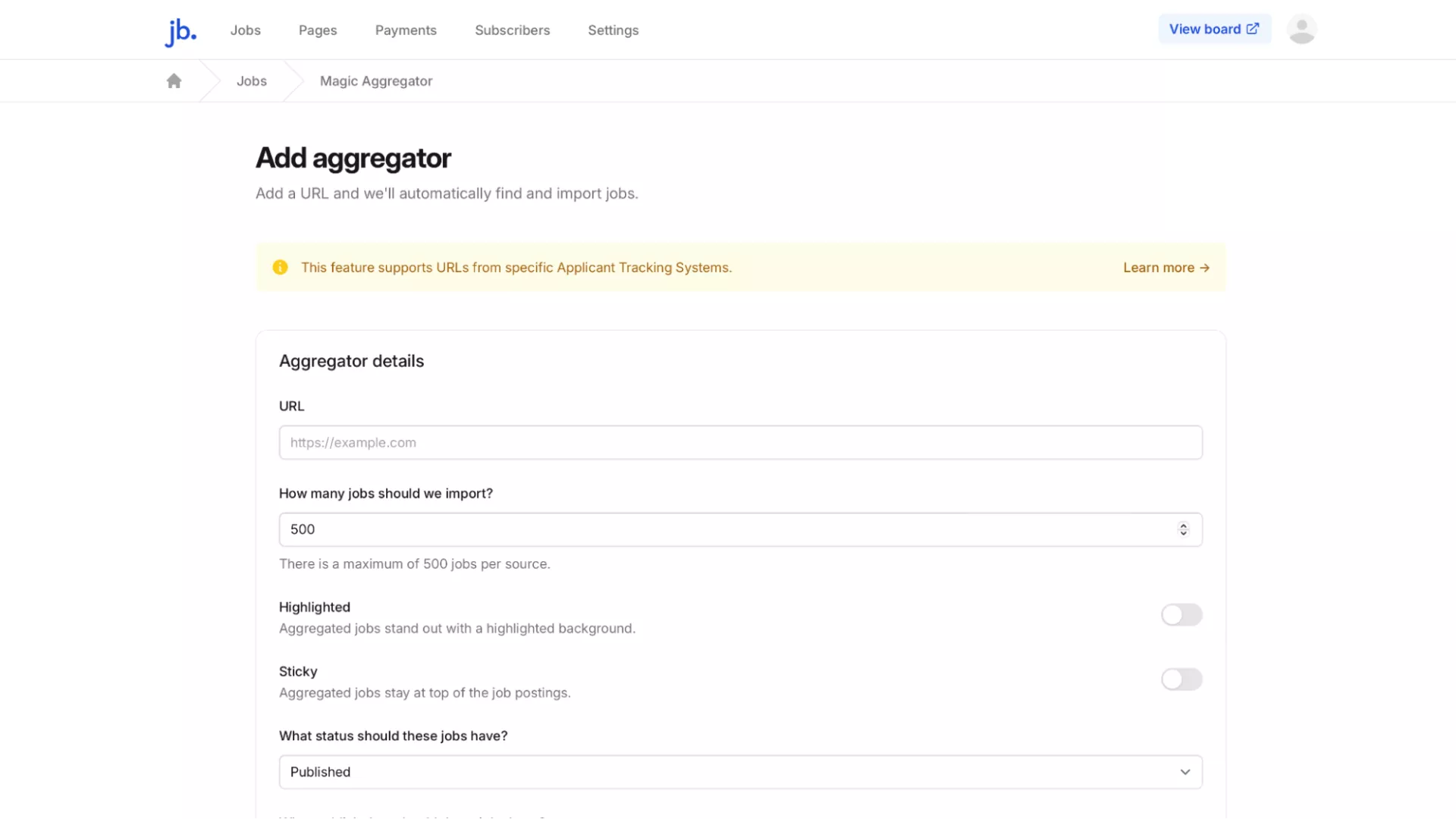Image resolution: width=1456 pixels, height=819 pixels.
Task: Click the yellow info icon in banner
Action: tap(280, 268)
